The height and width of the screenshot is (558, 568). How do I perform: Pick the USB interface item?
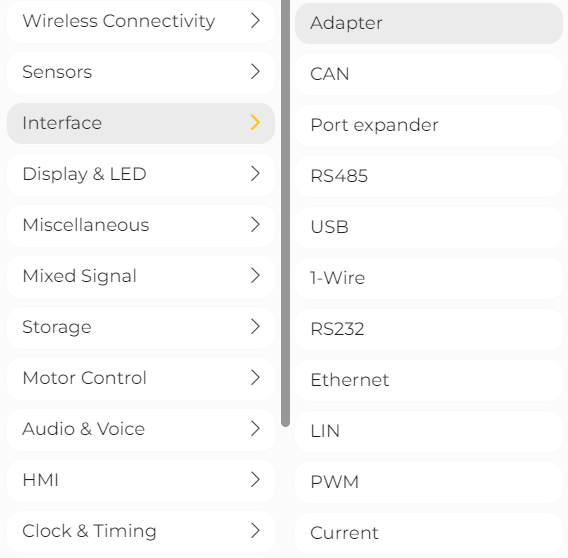(x=429, y=227)
